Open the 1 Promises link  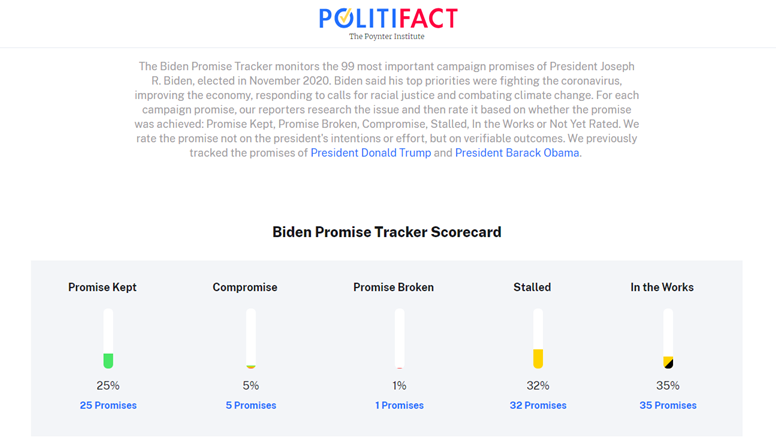click(x=399, y=405)
